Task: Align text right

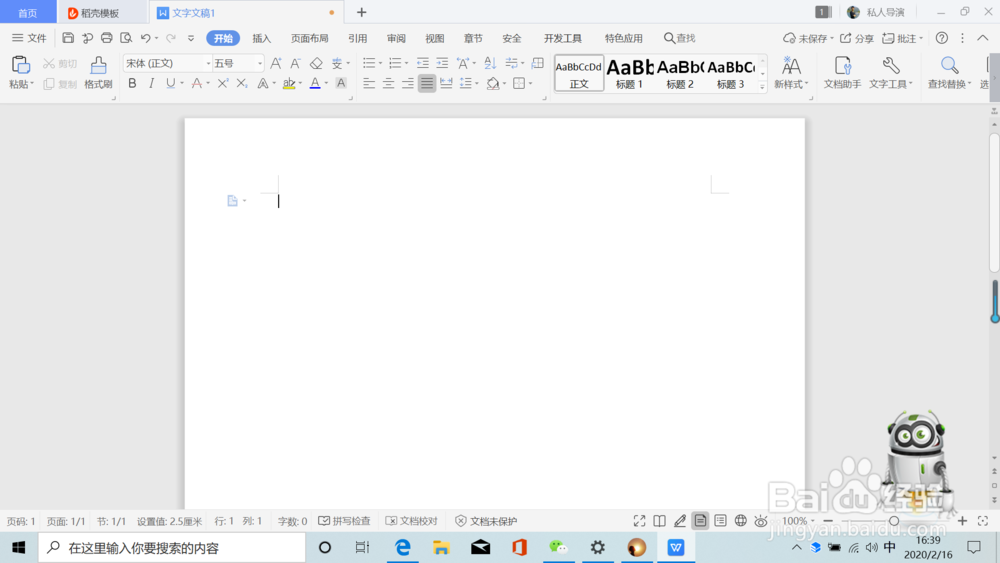Action: [408, 83]
